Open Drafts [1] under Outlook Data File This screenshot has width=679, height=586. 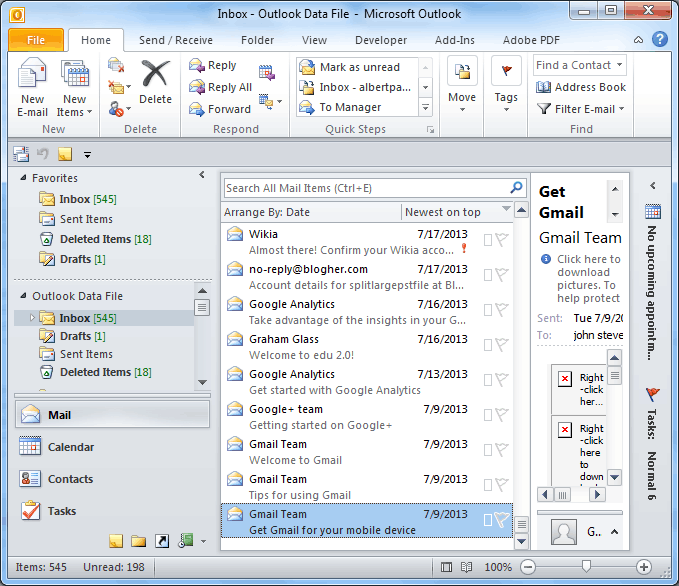pos(83,336)
